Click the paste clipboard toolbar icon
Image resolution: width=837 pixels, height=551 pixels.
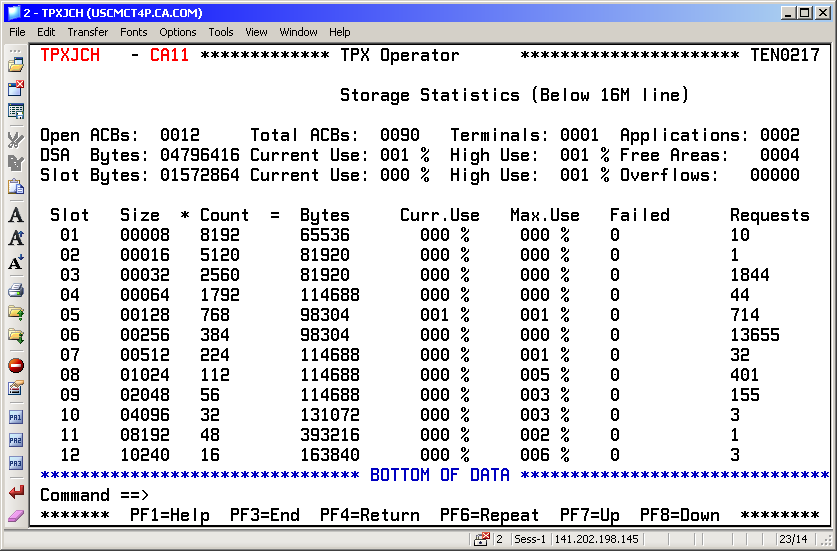pyautogui.click(x=16, y=187)
